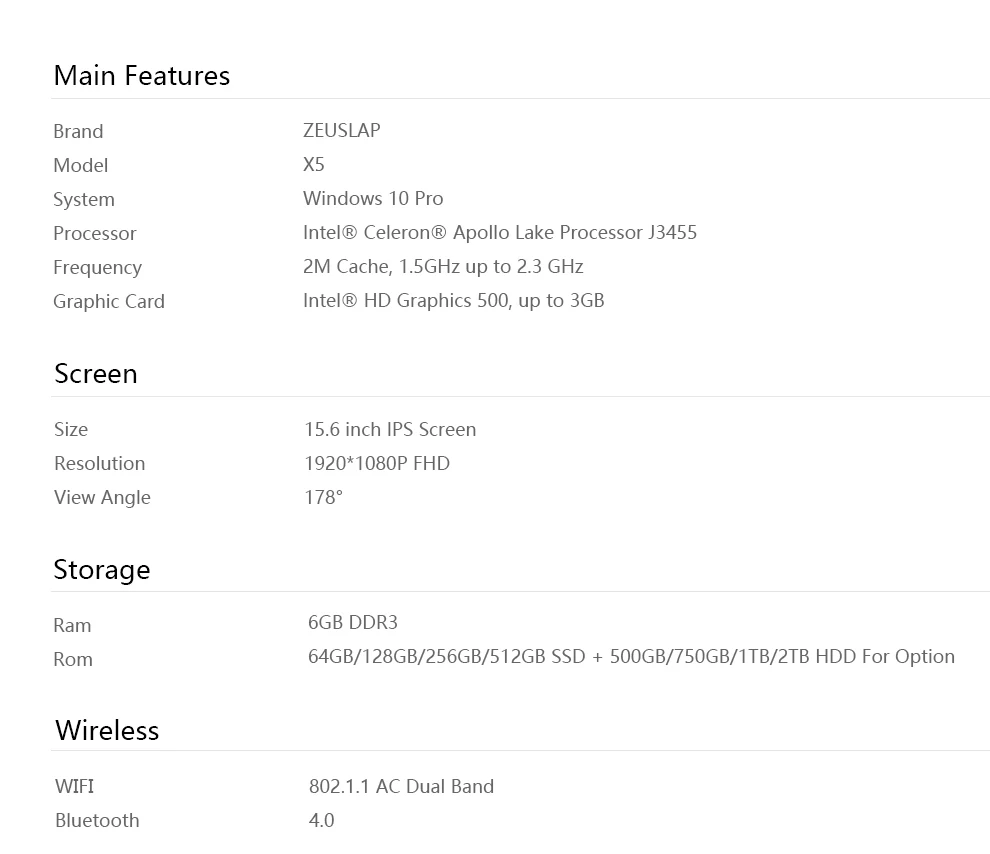Click the Storage section heading
Image resolution: width=990 pixels, height=854 pixels.
[x=102, y=570]
